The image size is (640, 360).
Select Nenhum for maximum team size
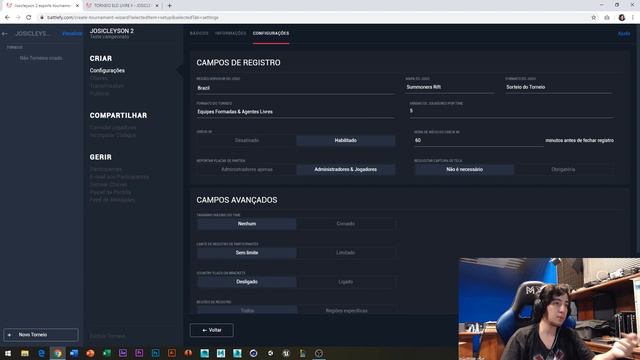pyautogui.click(x=247, y=224)
